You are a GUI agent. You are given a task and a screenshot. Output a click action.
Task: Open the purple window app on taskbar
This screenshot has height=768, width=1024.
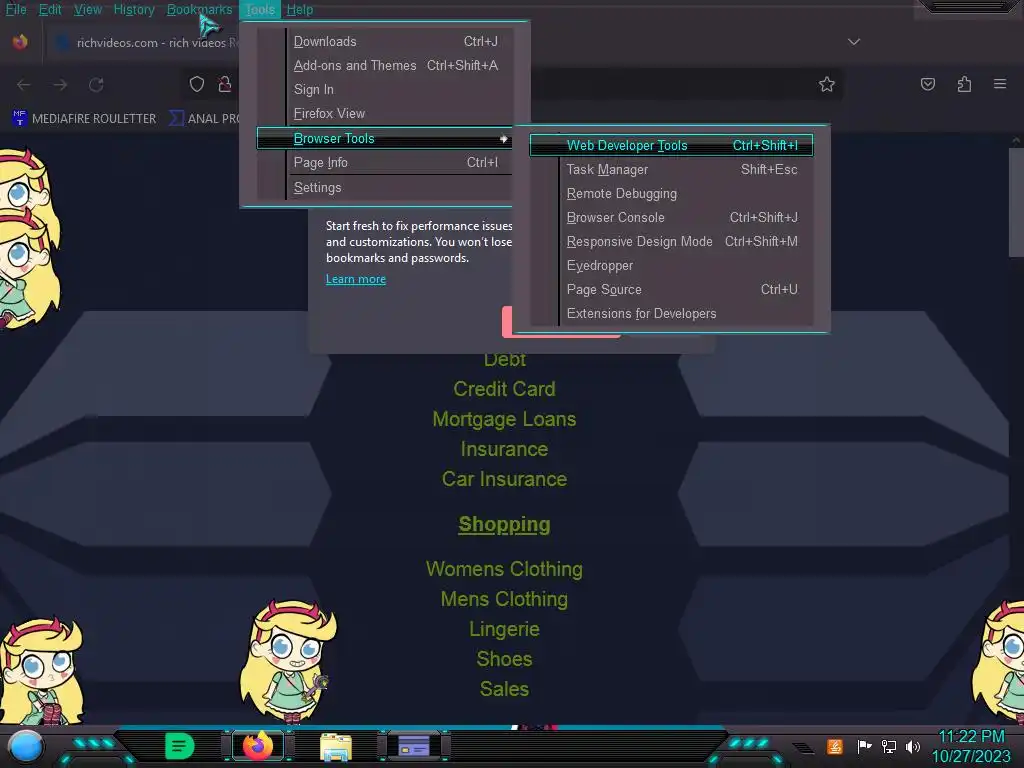point(414,746)
